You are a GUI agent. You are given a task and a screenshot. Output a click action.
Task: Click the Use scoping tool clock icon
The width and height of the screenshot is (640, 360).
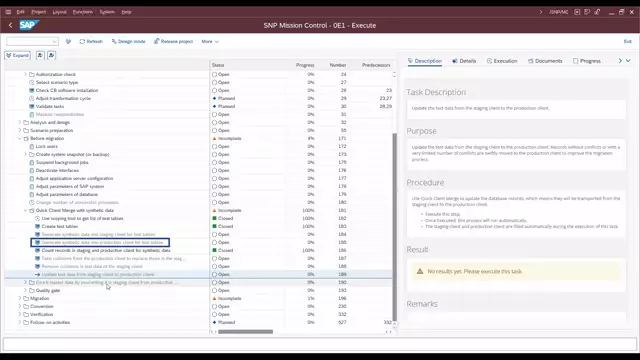(37, 218)
